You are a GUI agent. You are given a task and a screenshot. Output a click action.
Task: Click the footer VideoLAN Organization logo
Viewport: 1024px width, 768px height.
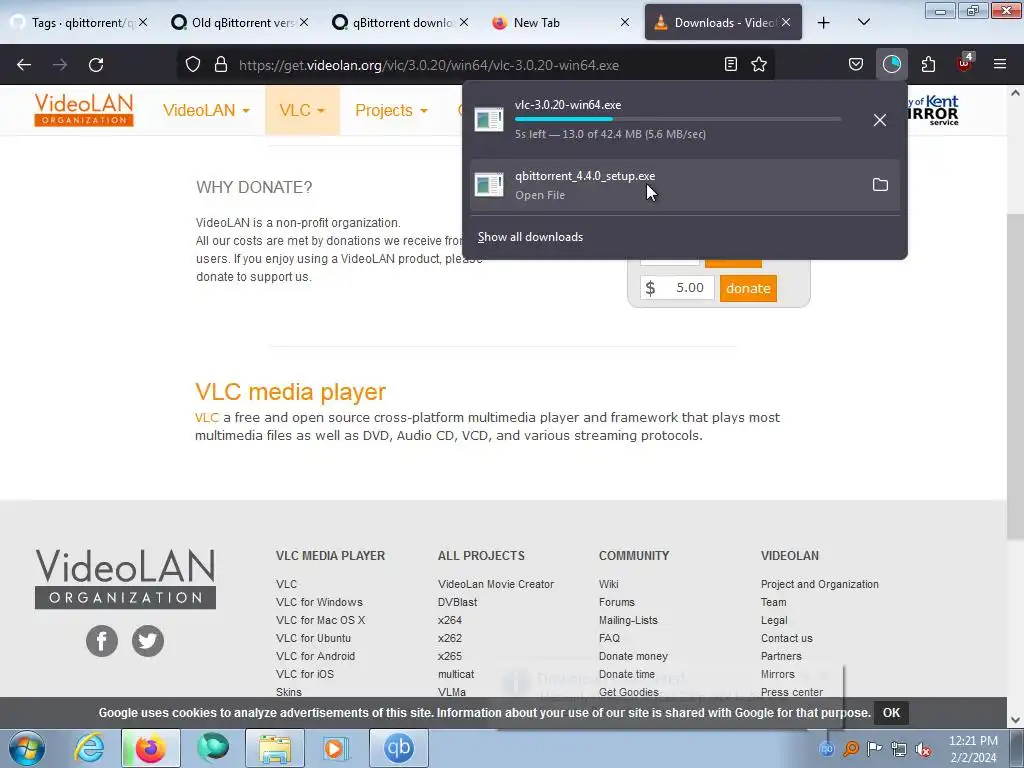125,579
